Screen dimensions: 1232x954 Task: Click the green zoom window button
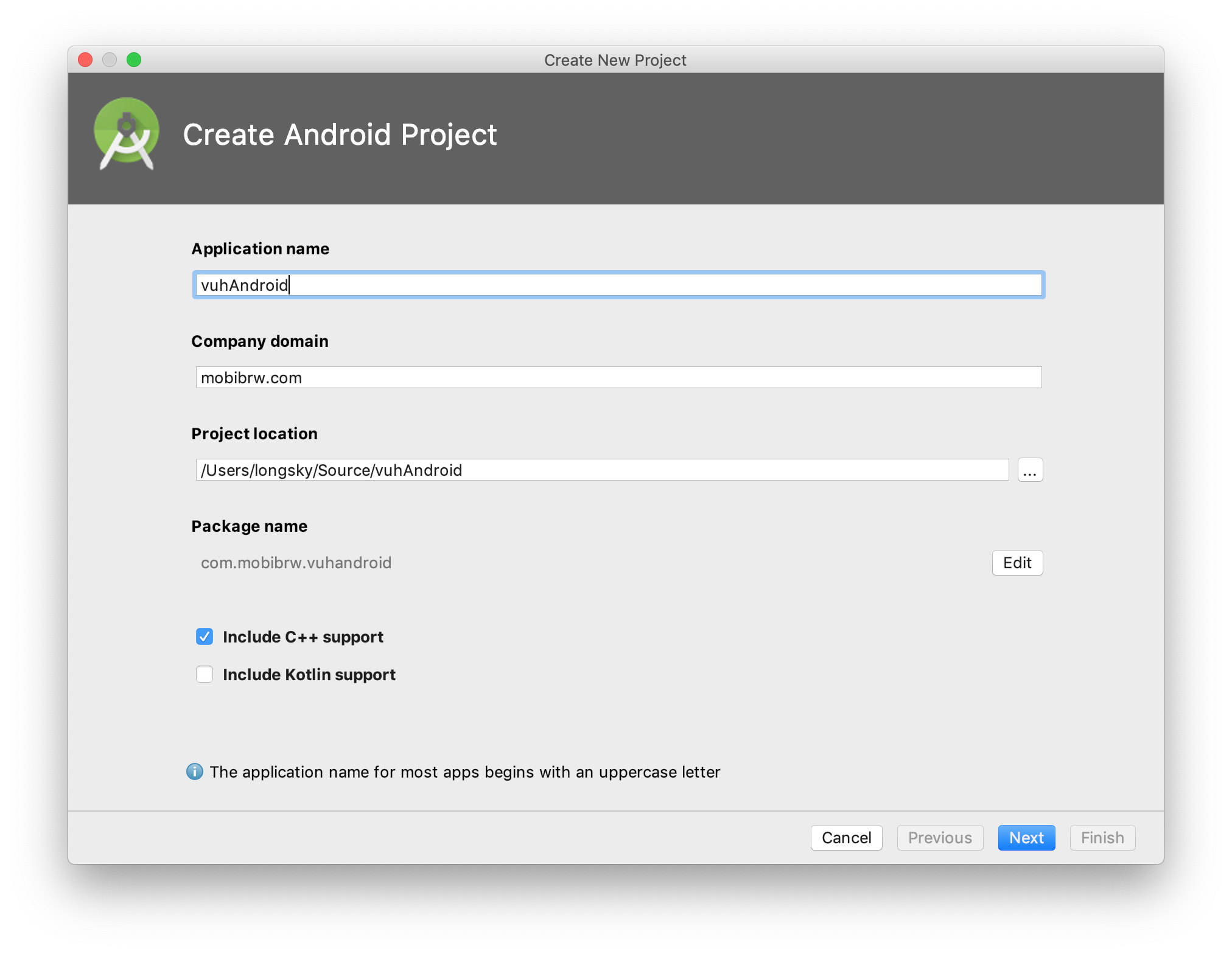[134, 60]
